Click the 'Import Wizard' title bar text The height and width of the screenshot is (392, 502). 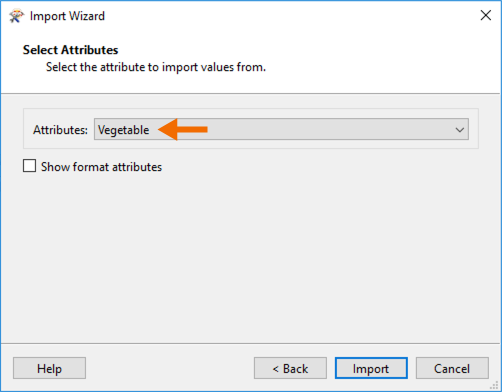coord(67,16)
